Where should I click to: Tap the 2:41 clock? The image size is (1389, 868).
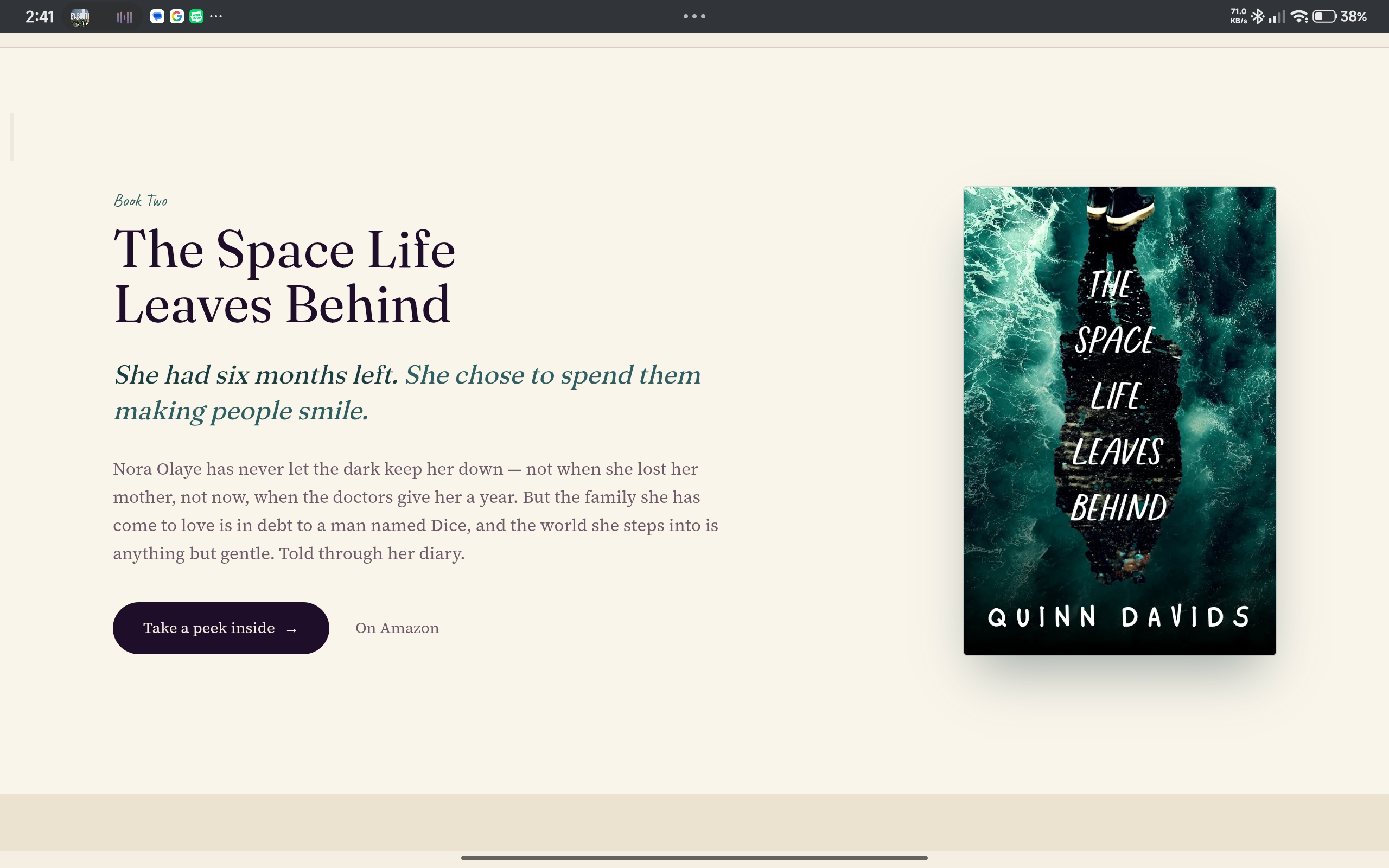[x=40, y=17]
